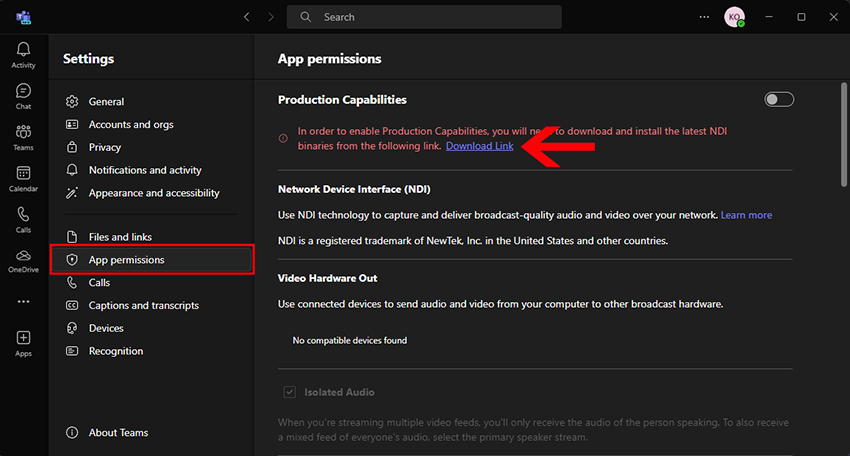This screenshot has width=850, height=456.
Task: Open the Calendar view
Action: click(x=23, y=178)
